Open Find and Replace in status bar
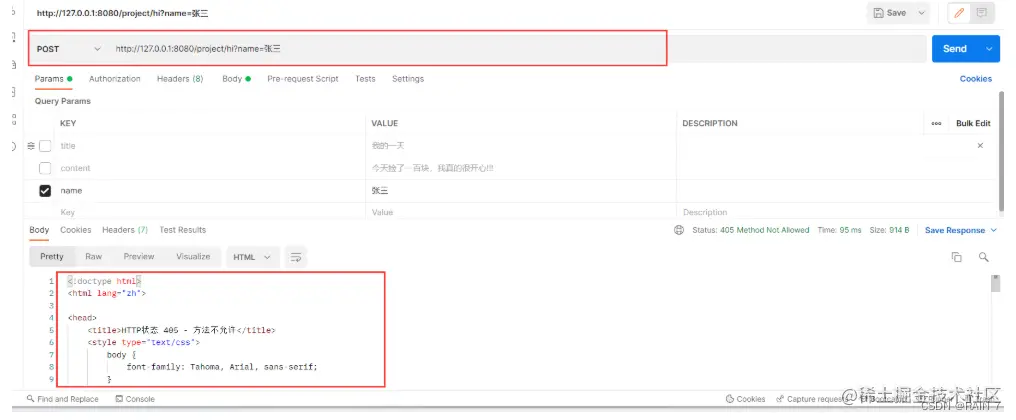The image size is (1016, 420). tap(63, 399)
